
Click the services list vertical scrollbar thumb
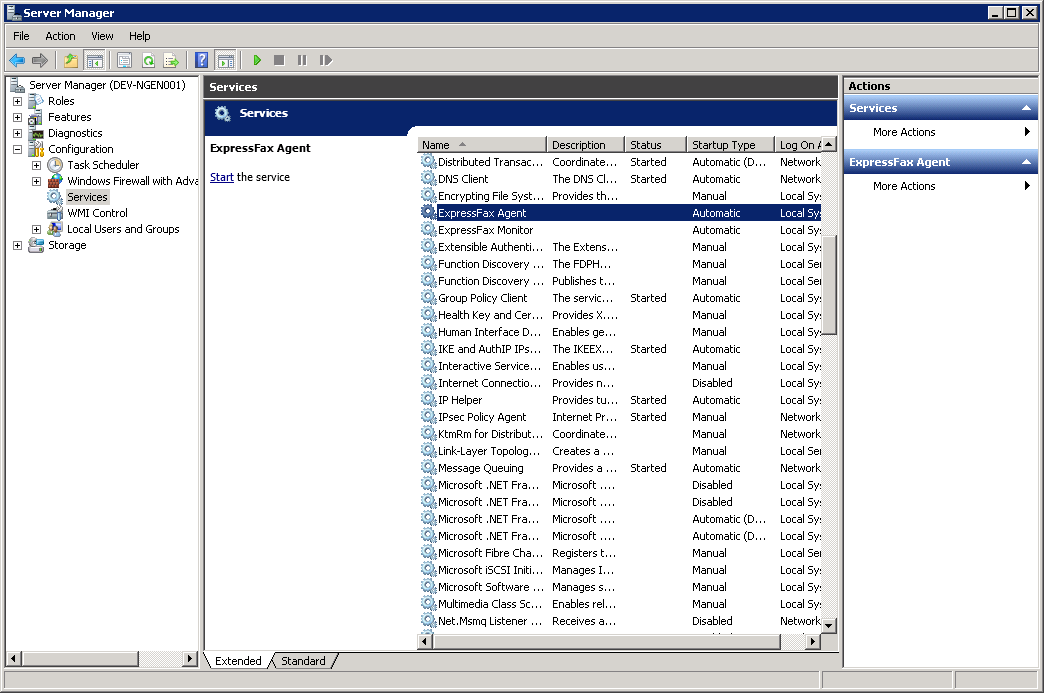pyautogui.click(x=828, y=285)
